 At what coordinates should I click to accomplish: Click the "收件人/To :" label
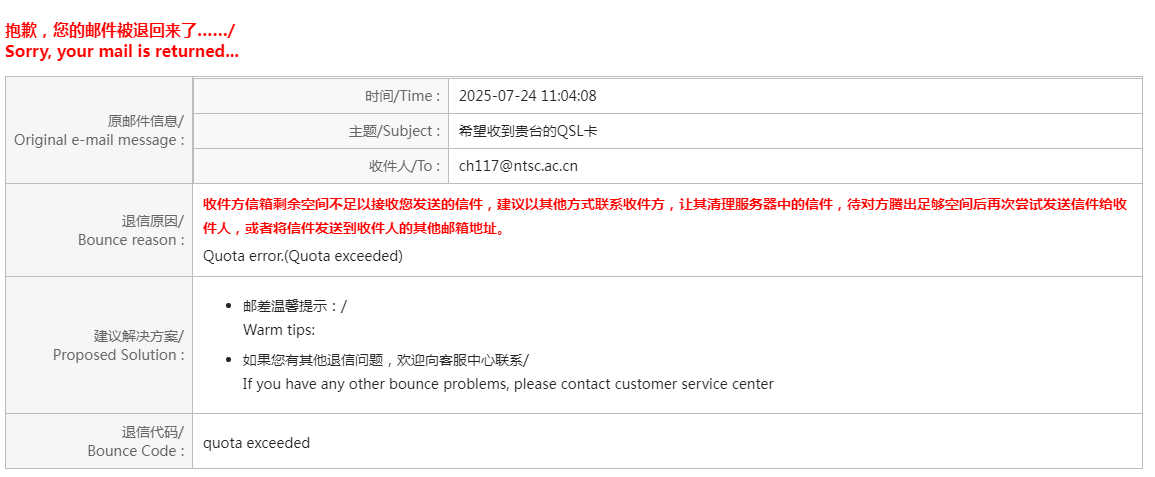tap(405, 166)
